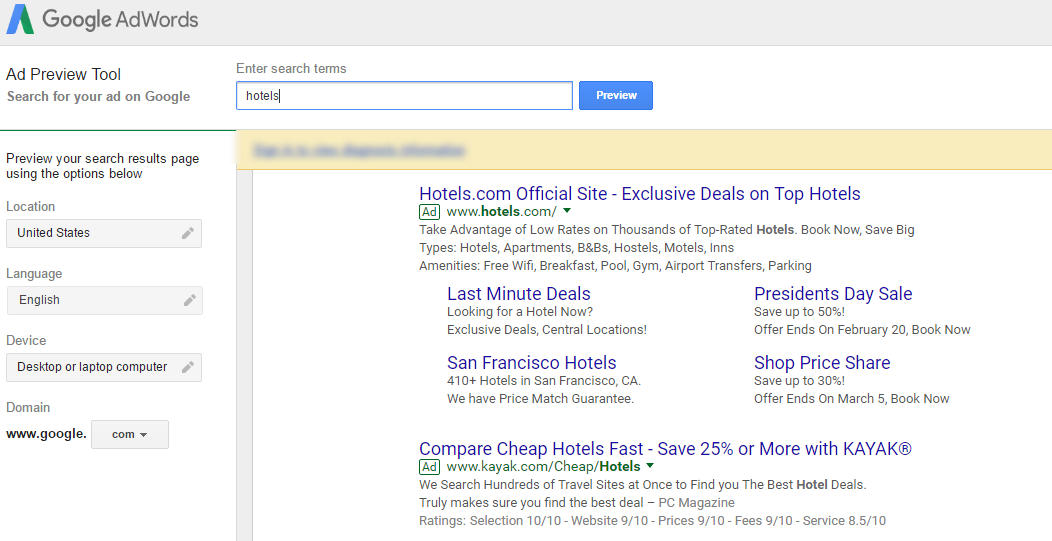Viewport: 1052px width, 541px height.
Task: Click the Ad badge next to www.hotels.com
Action: [x=429, y=212]
